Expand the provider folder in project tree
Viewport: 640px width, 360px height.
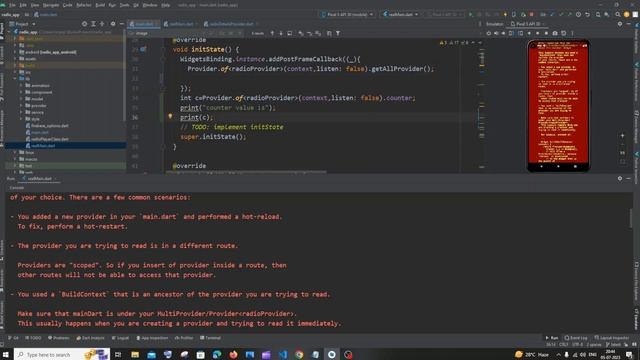point(22,105)
